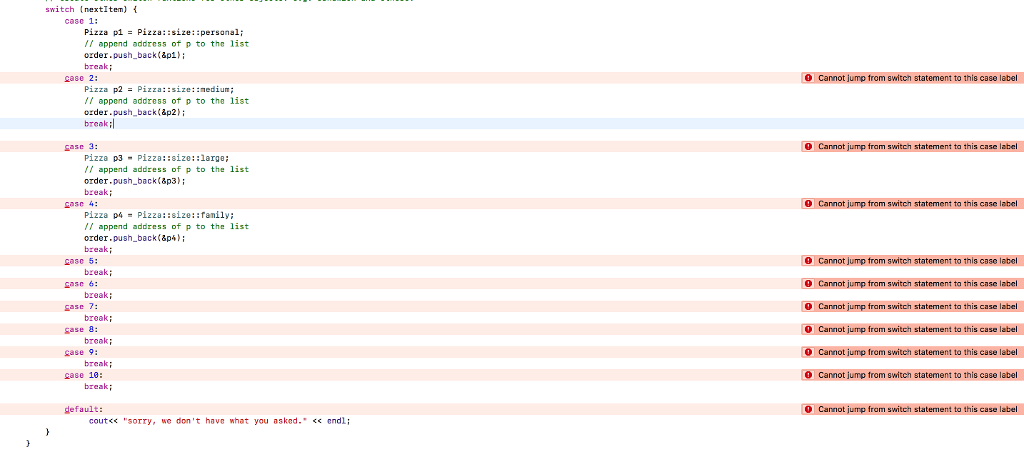Click the 'case 2:' label
Screen dimensions: 1024x457
pyautogui.click(x=81, y=78)
